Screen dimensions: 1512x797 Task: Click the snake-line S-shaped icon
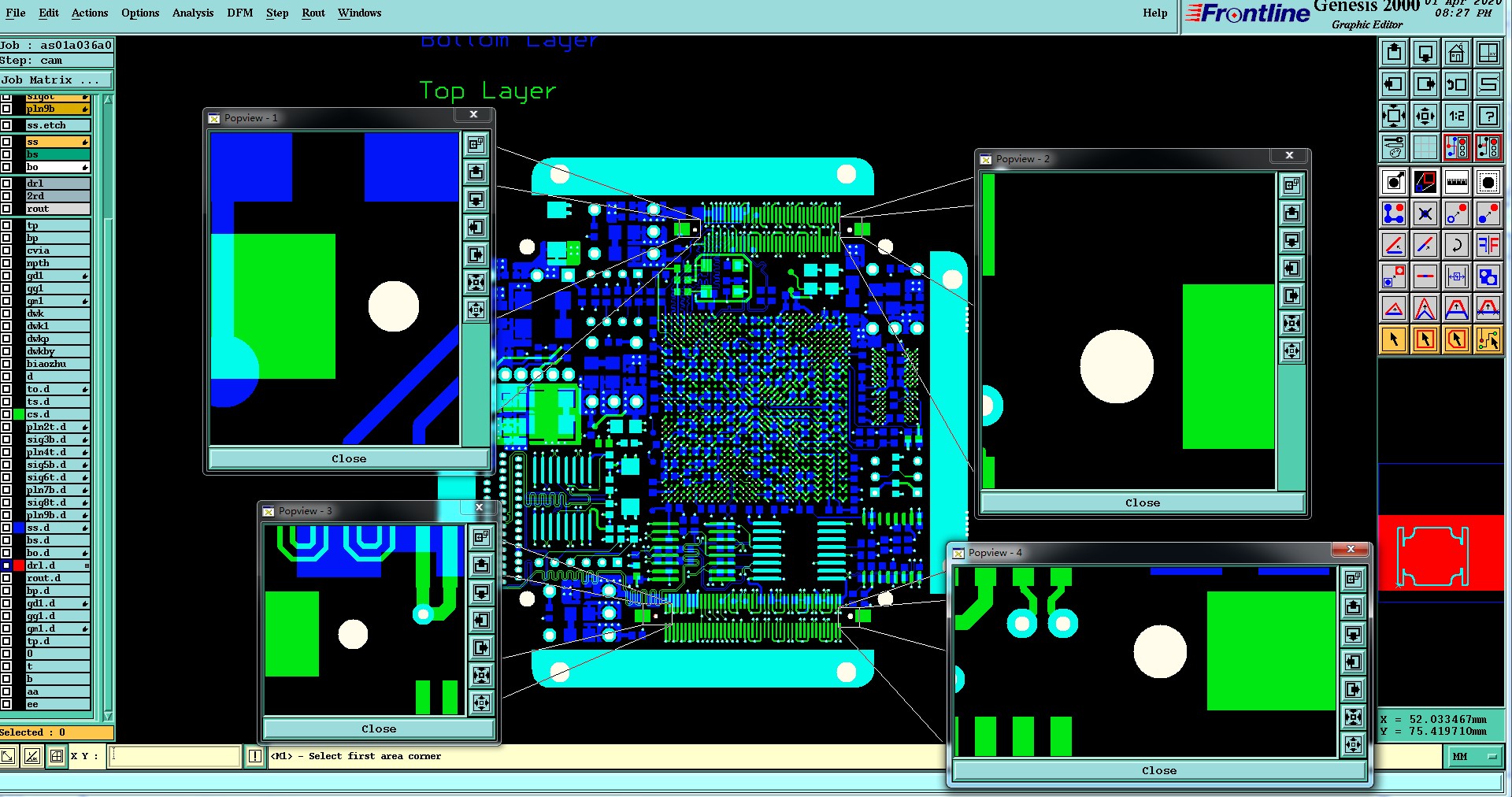[x=1488, y=84]
